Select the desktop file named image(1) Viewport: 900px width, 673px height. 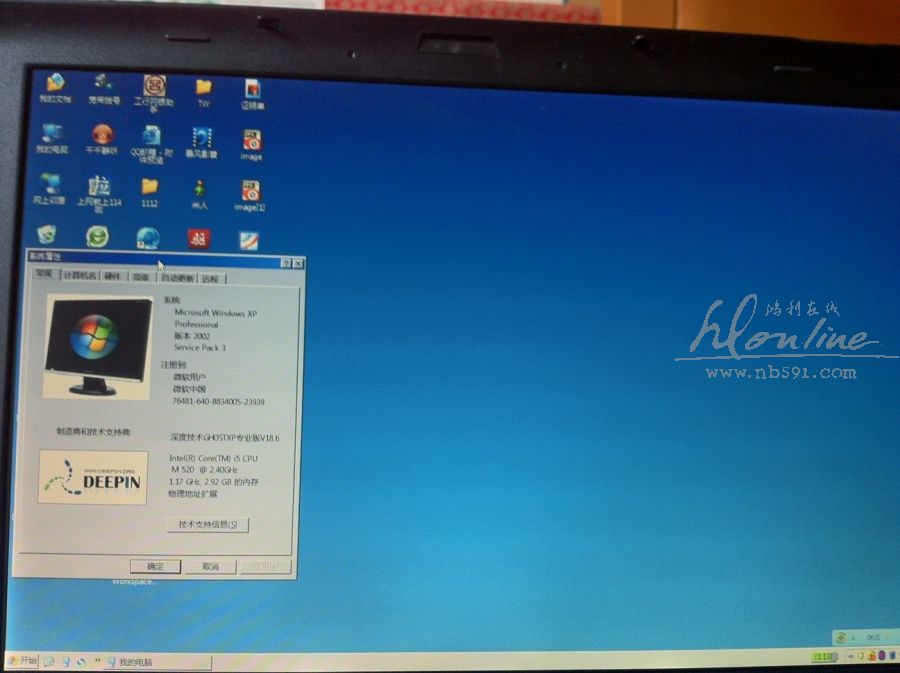point(250,196)
